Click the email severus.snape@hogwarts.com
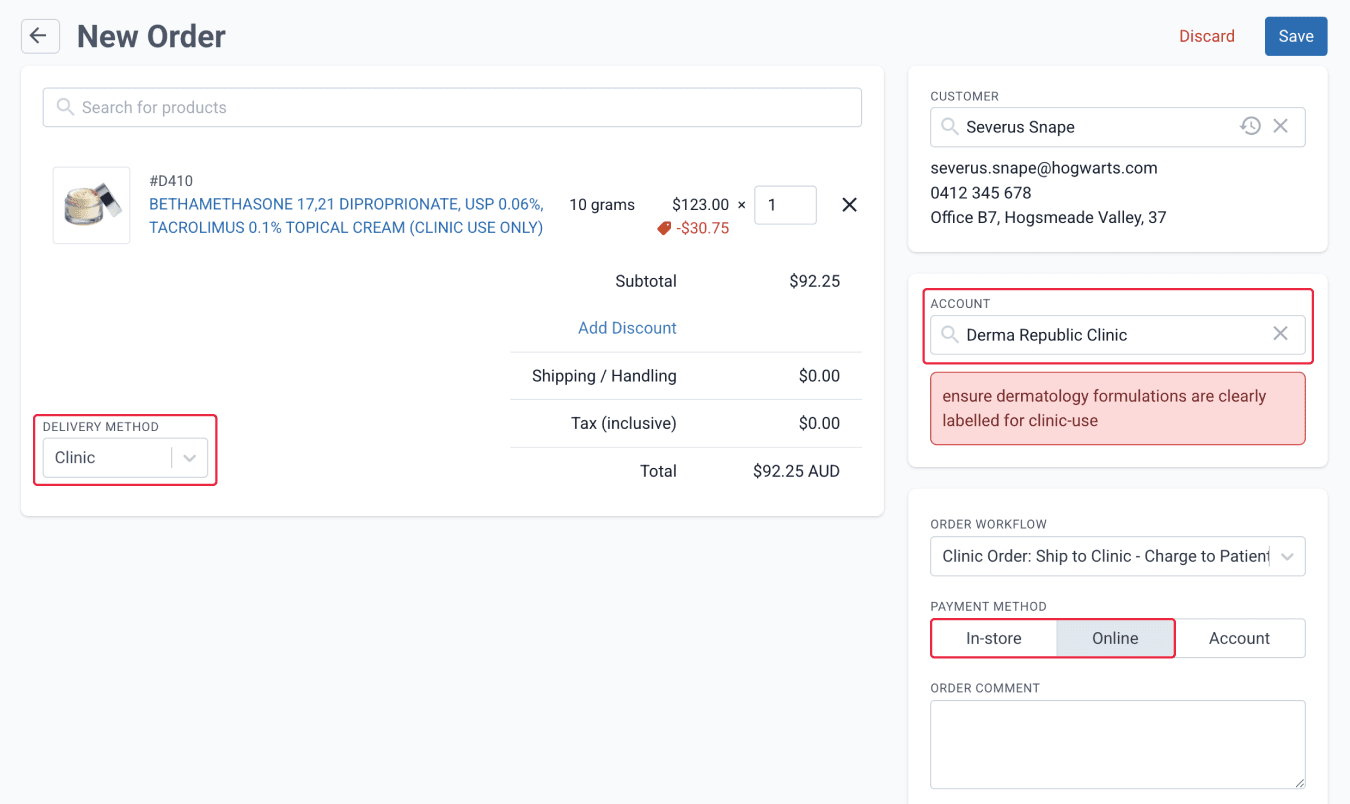This screenshot has height=804, width=1350. pyautogui.click(x=1044, y=168)
